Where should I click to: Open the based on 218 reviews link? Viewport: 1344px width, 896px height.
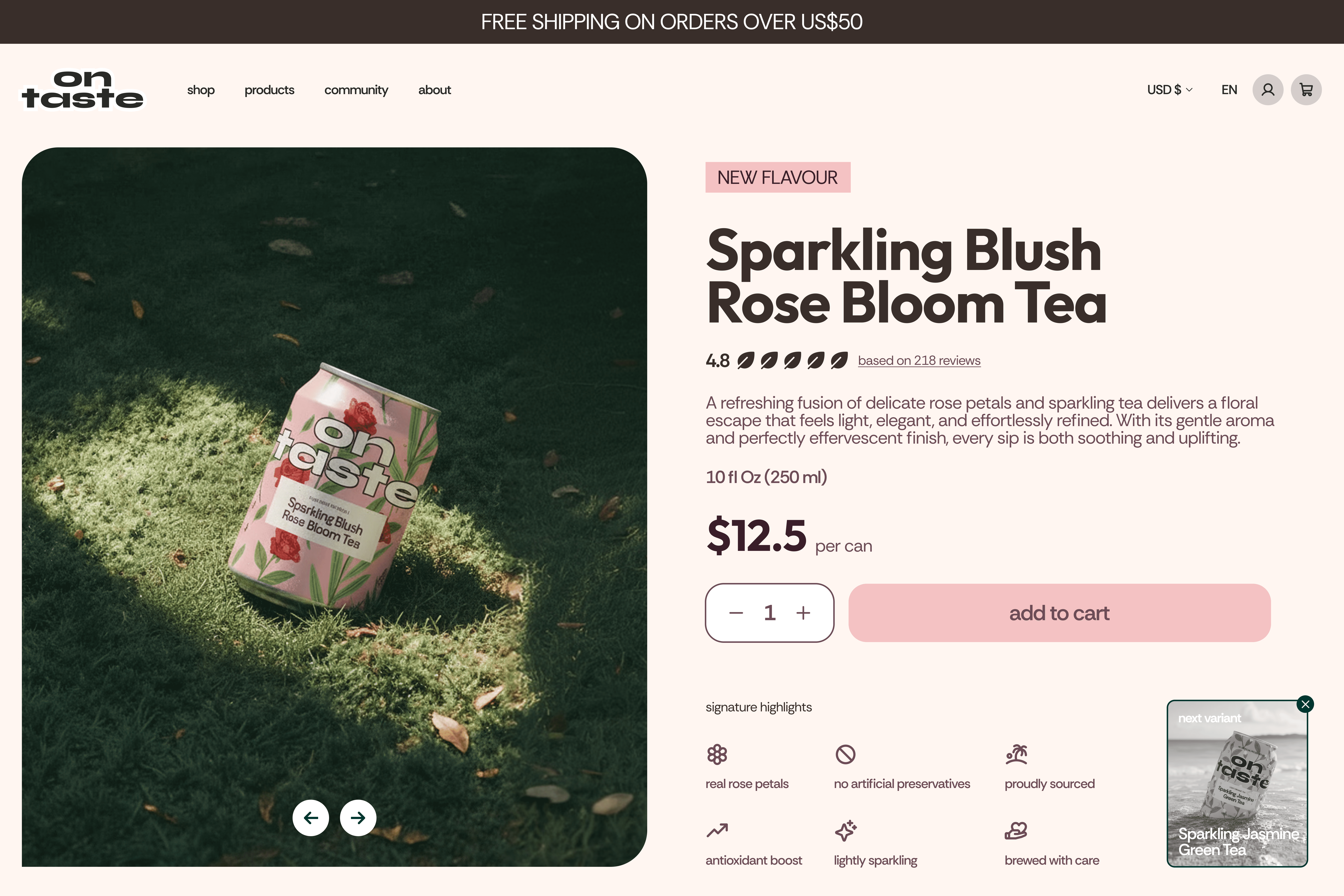point(919,361)
